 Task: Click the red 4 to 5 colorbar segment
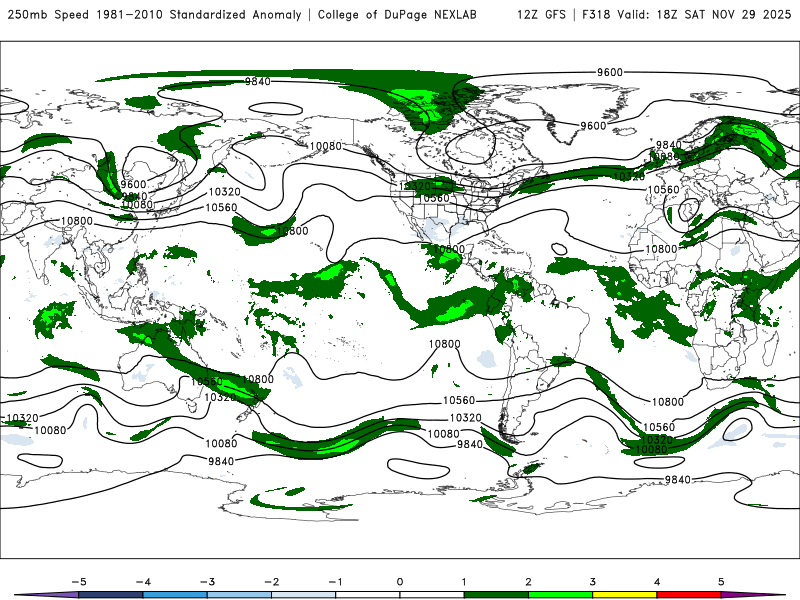coord(689,595)
